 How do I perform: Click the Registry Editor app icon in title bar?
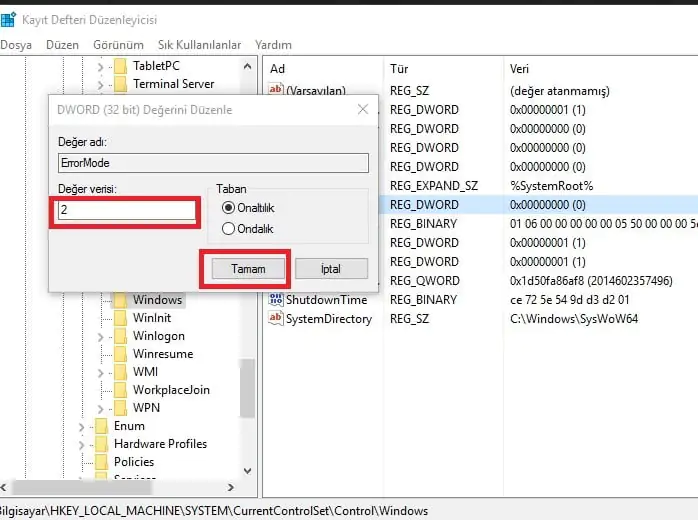(8, 19)
